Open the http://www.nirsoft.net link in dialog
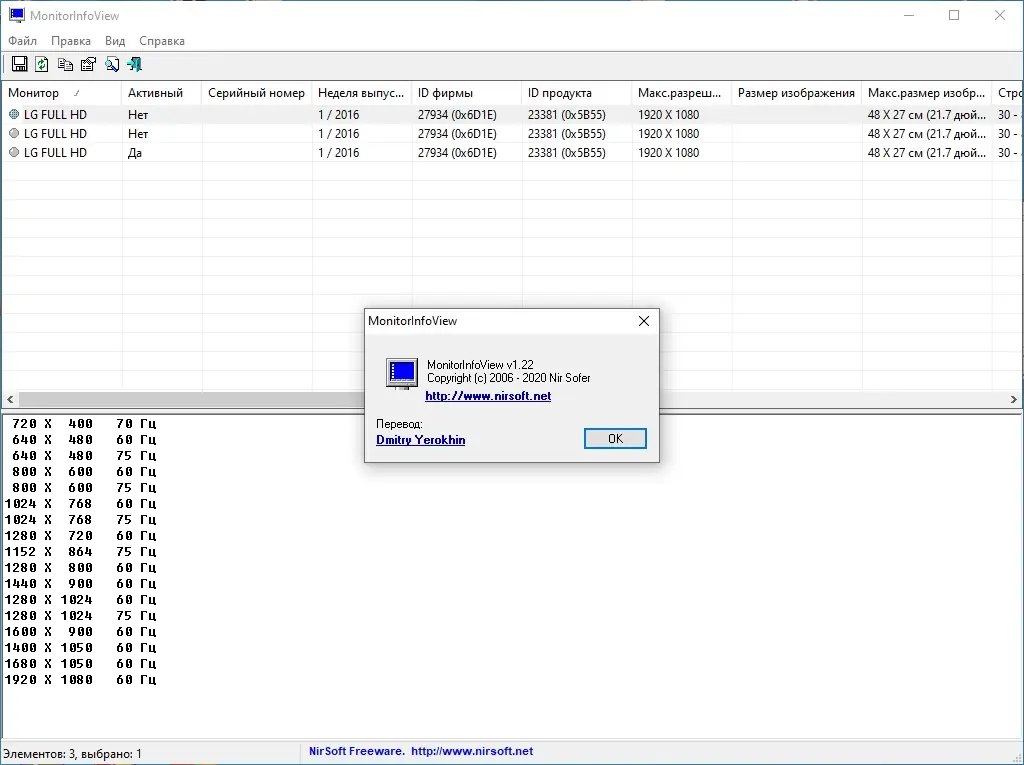Viewport: 1024px width, 765px height. coord(488,396)
